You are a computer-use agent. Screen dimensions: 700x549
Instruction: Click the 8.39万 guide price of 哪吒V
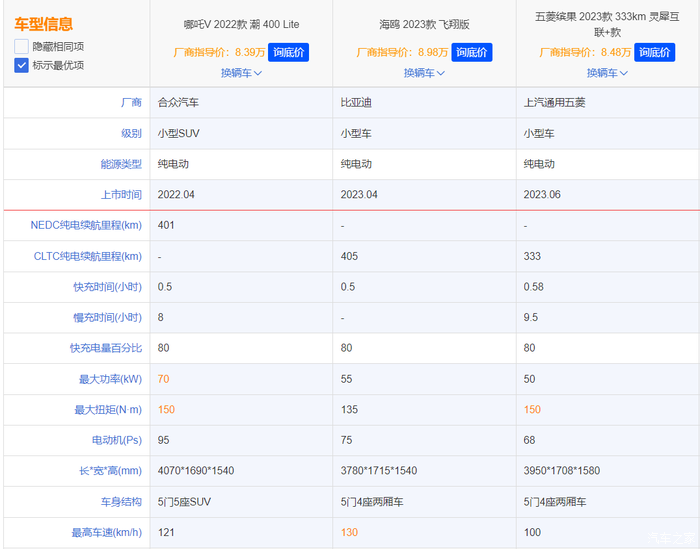(x=249, y=53)
